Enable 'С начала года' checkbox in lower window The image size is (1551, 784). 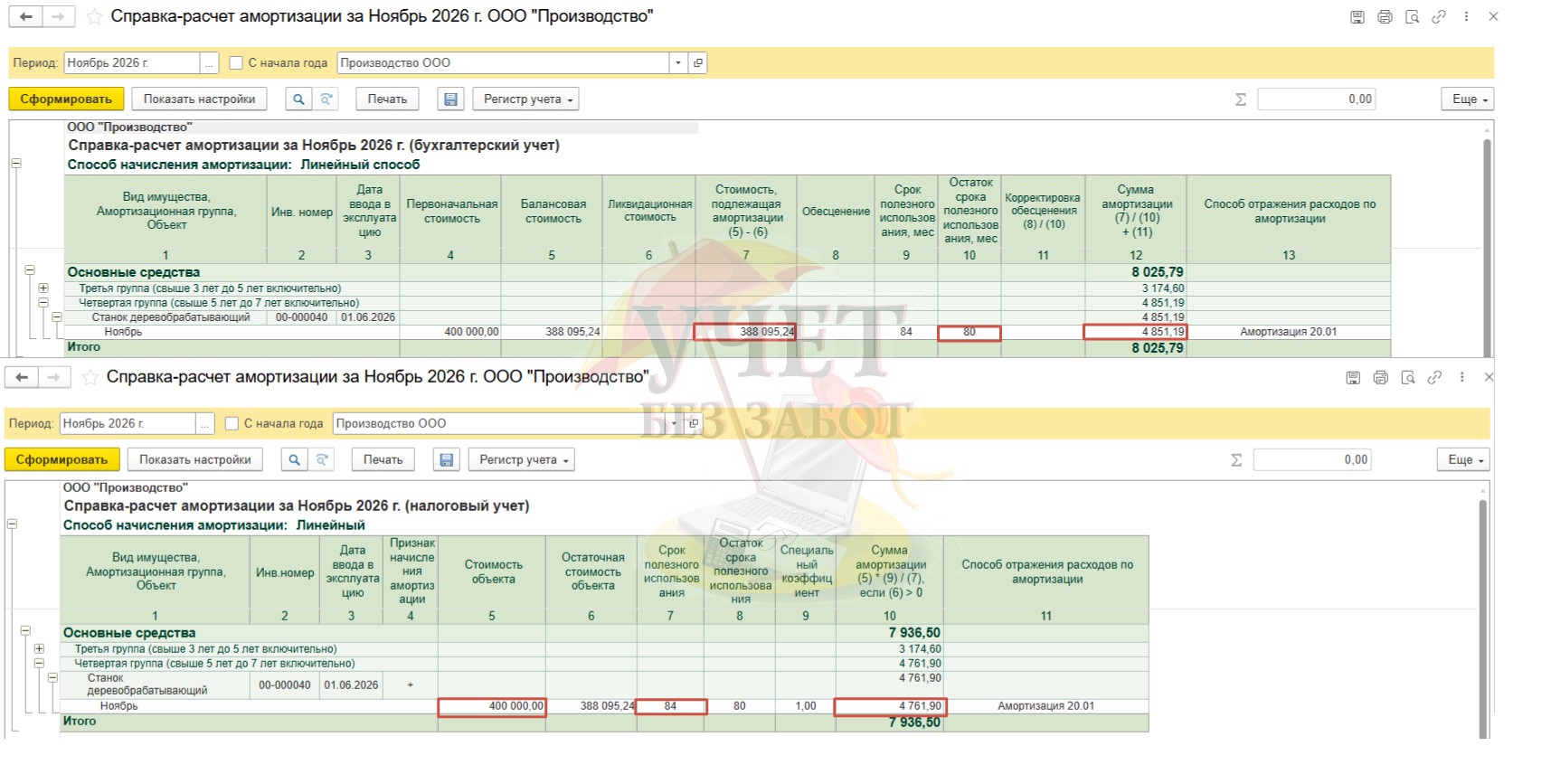pyautogui.click(x=232, y=423)
